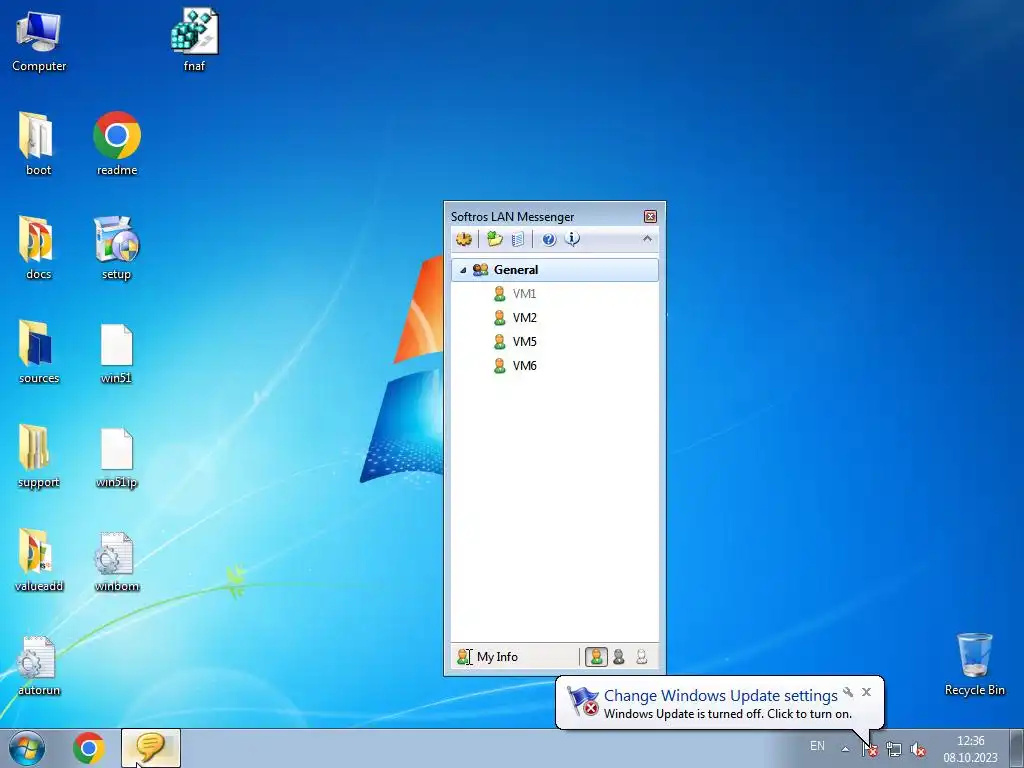Select the sources folder icon
Image resolution: width=1024 pixels, height=768 pixels.
point(39,352)
